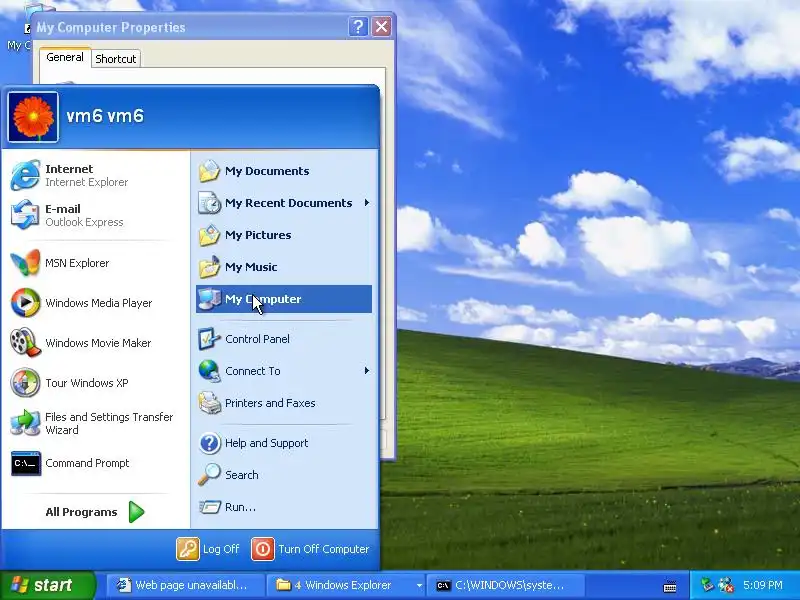Click the 5:09 PM clock
This screenshot has height=600, width=800.
click(762, 585)
